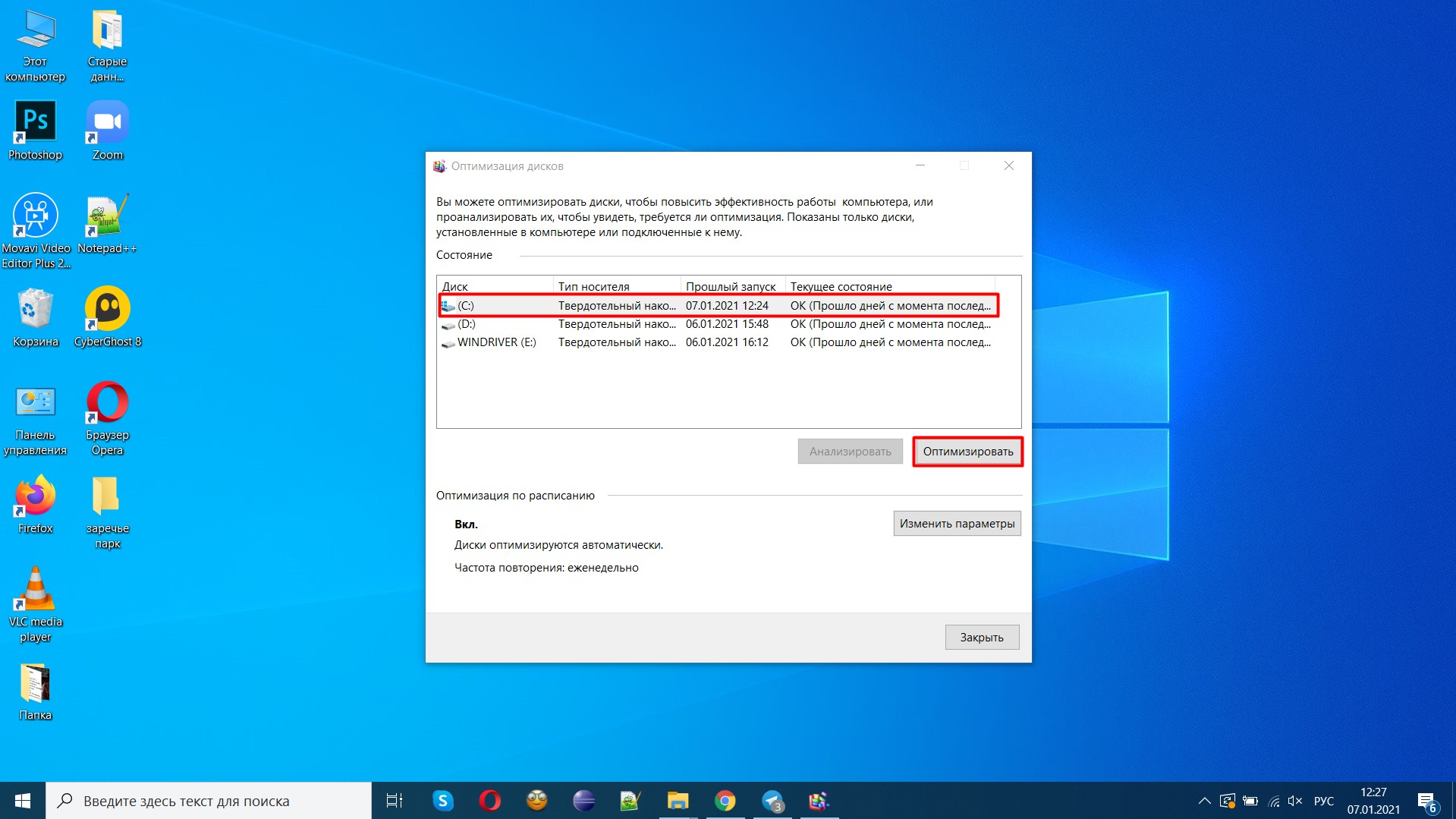Expand hidden system tray icons

(x=1204, y=801)
